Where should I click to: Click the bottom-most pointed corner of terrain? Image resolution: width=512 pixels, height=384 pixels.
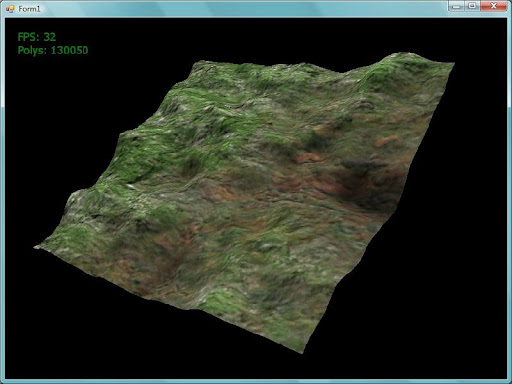[302, 352]
